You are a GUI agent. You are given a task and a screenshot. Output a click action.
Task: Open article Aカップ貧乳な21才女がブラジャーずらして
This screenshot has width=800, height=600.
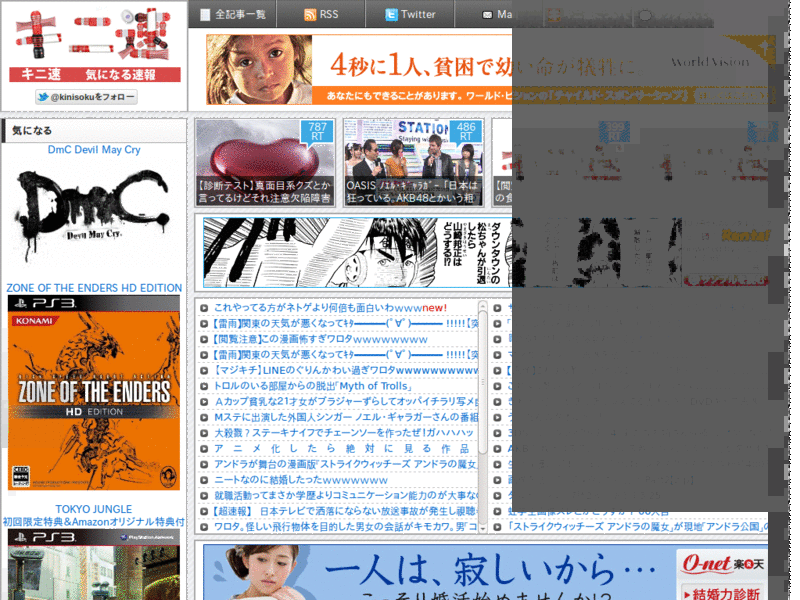pyautogui.click(x=345, y=402)
